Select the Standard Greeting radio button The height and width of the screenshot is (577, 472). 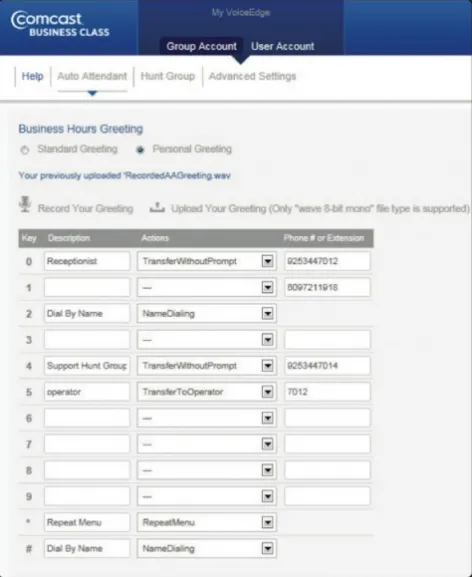pyautogui.click(x=25, y=150)
